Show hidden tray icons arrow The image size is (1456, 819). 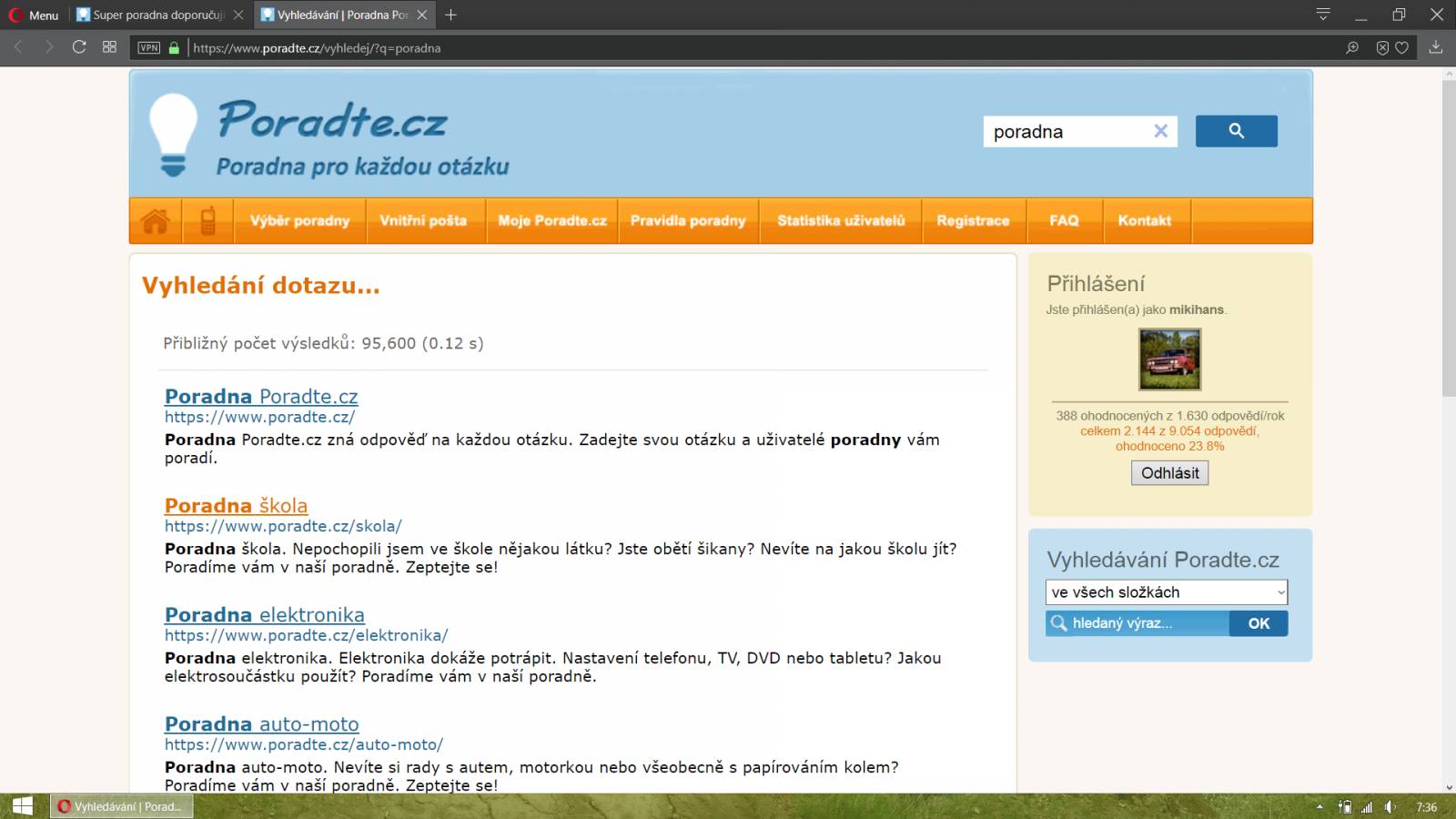point(1319,807)
